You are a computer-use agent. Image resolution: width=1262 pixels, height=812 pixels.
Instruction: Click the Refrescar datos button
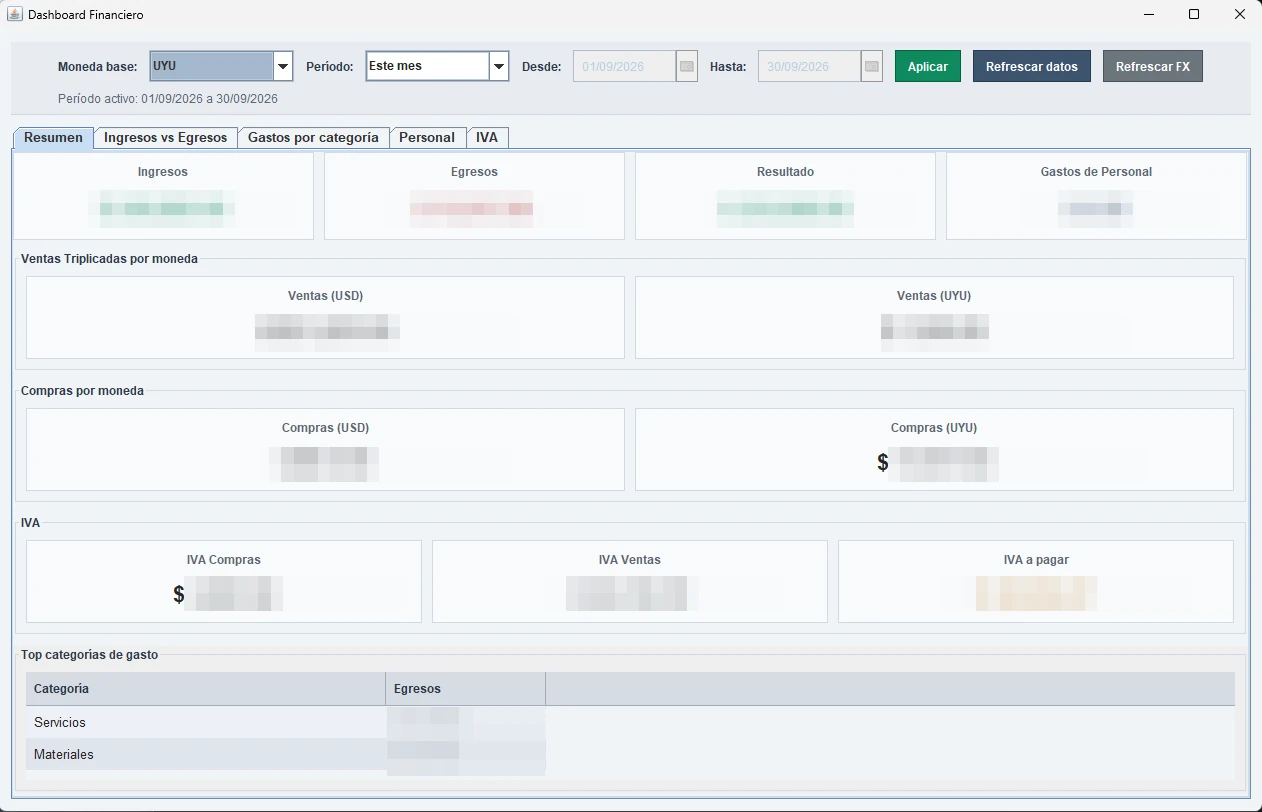(1032, 66)
